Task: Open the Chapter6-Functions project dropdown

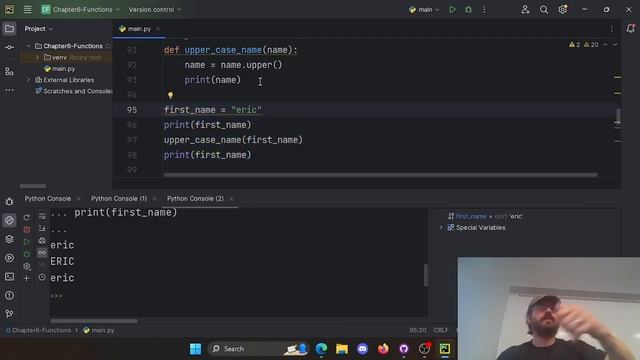Action: tap(80, 9)
